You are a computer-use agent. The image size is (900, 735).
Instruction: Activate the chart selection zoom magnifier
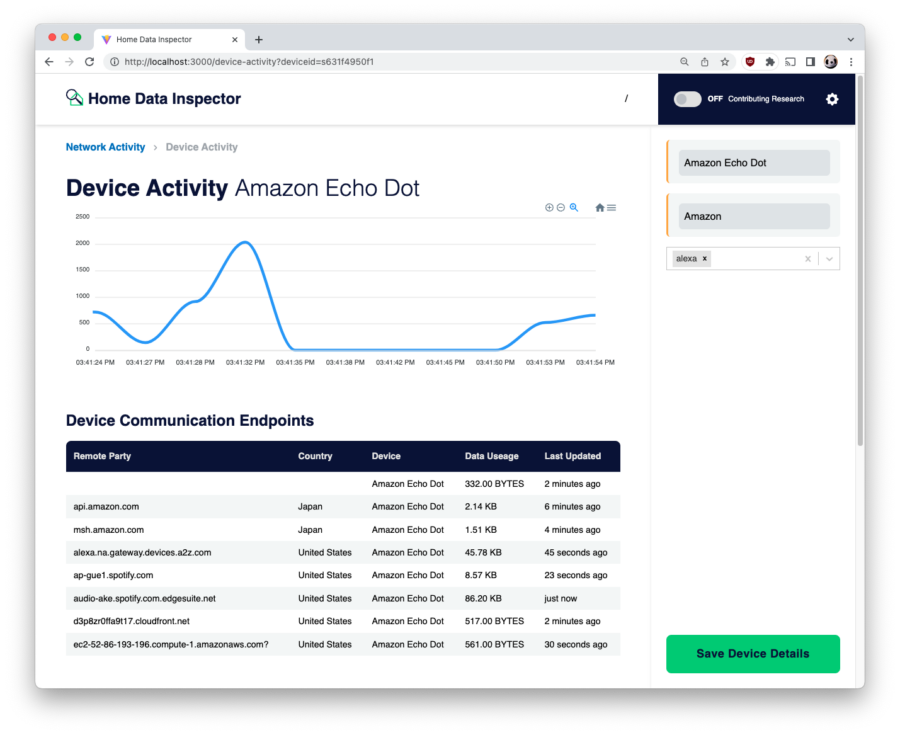[x=574, y=208]
